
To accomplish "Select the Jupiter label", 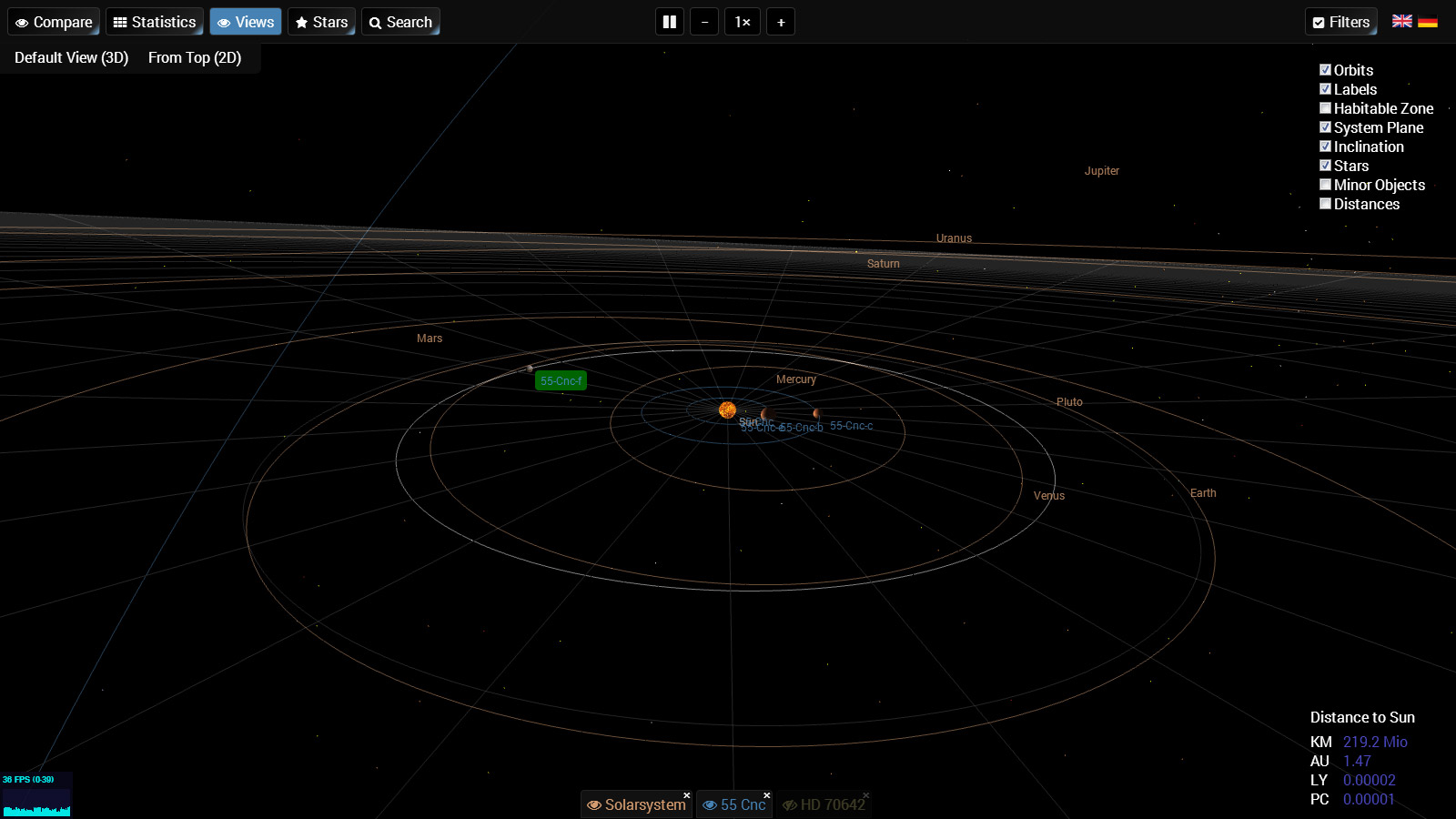I will [x=1102, y=171].
